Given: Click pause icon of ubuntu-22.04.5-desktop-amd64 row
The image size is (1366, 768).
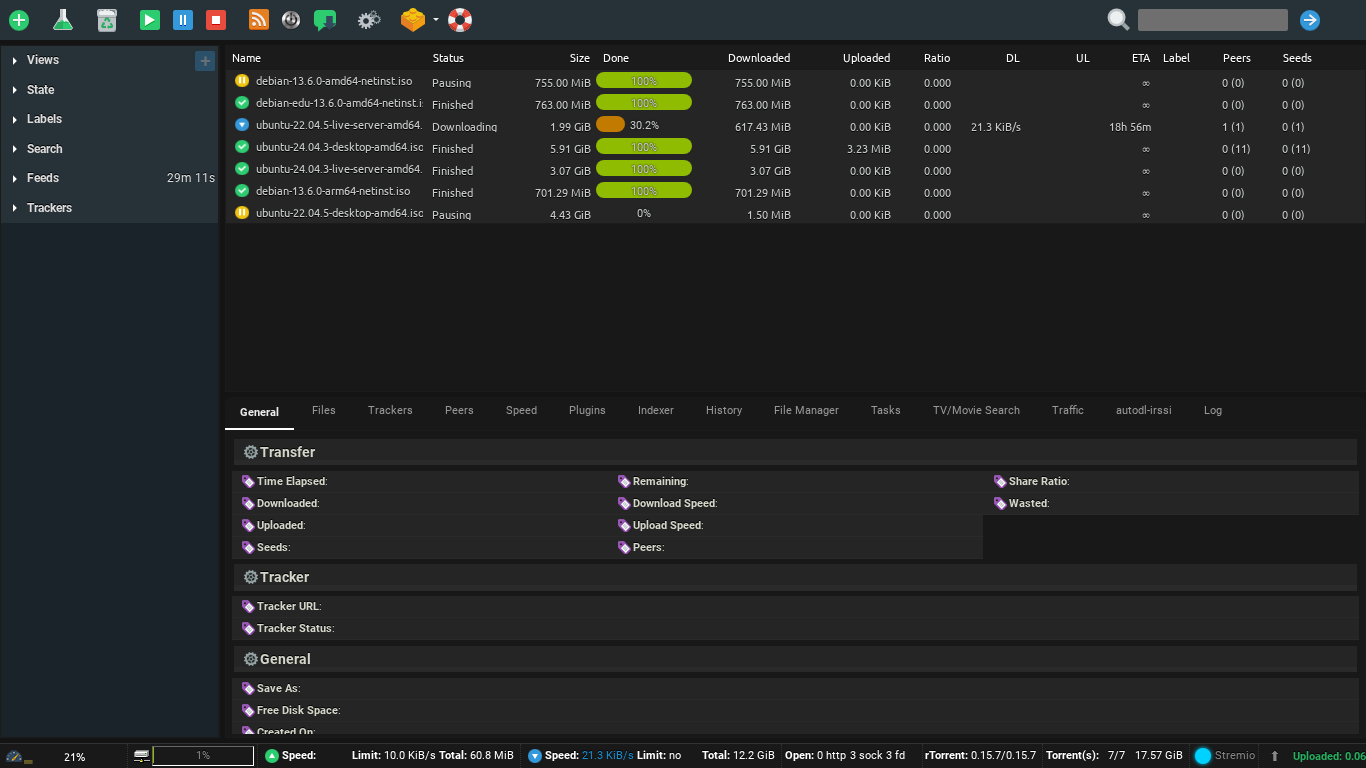Looking at the screenshot, I should [x=242, y=213].
